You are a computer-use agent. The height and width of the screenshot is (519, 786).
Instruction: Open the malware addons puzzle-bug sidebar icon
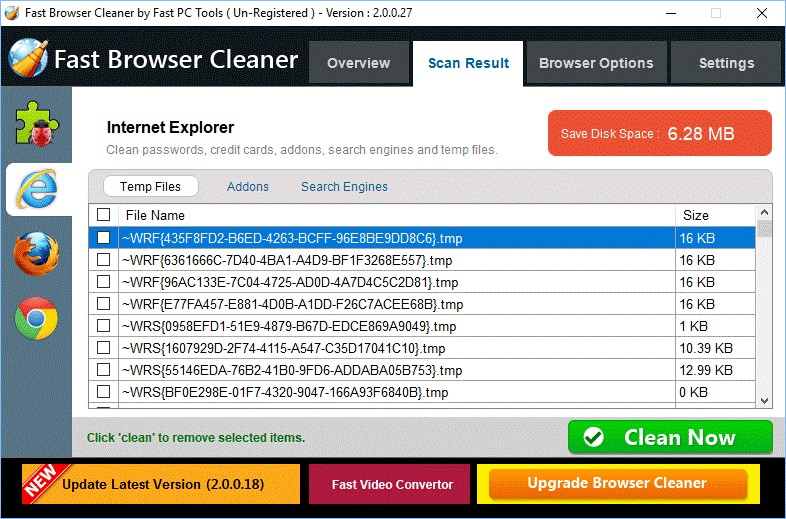(x=37, y=123)
